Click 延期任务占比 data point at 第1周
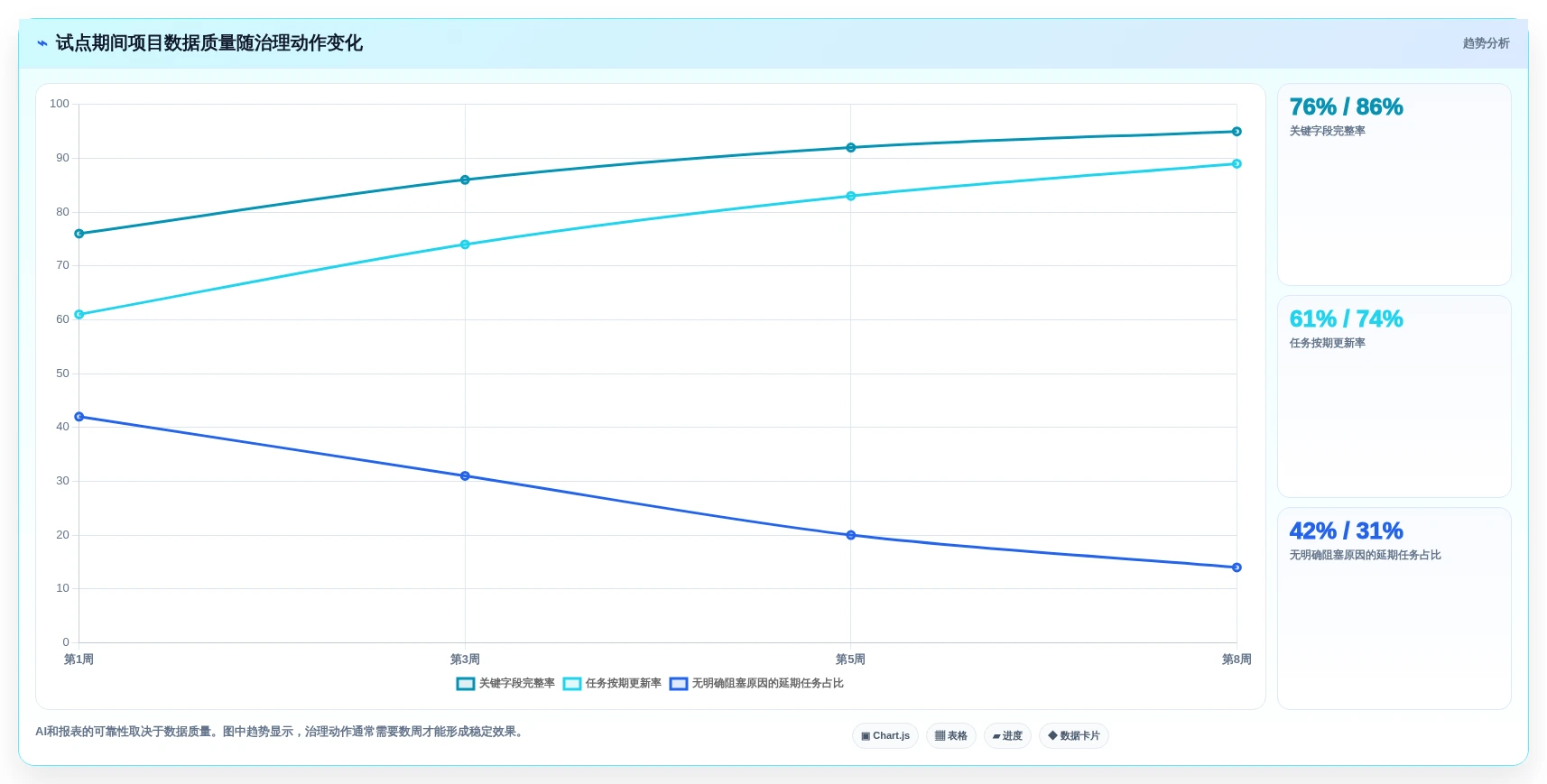Image resolution: width=1547 pixels, height=784 pixels. point(79,417)
